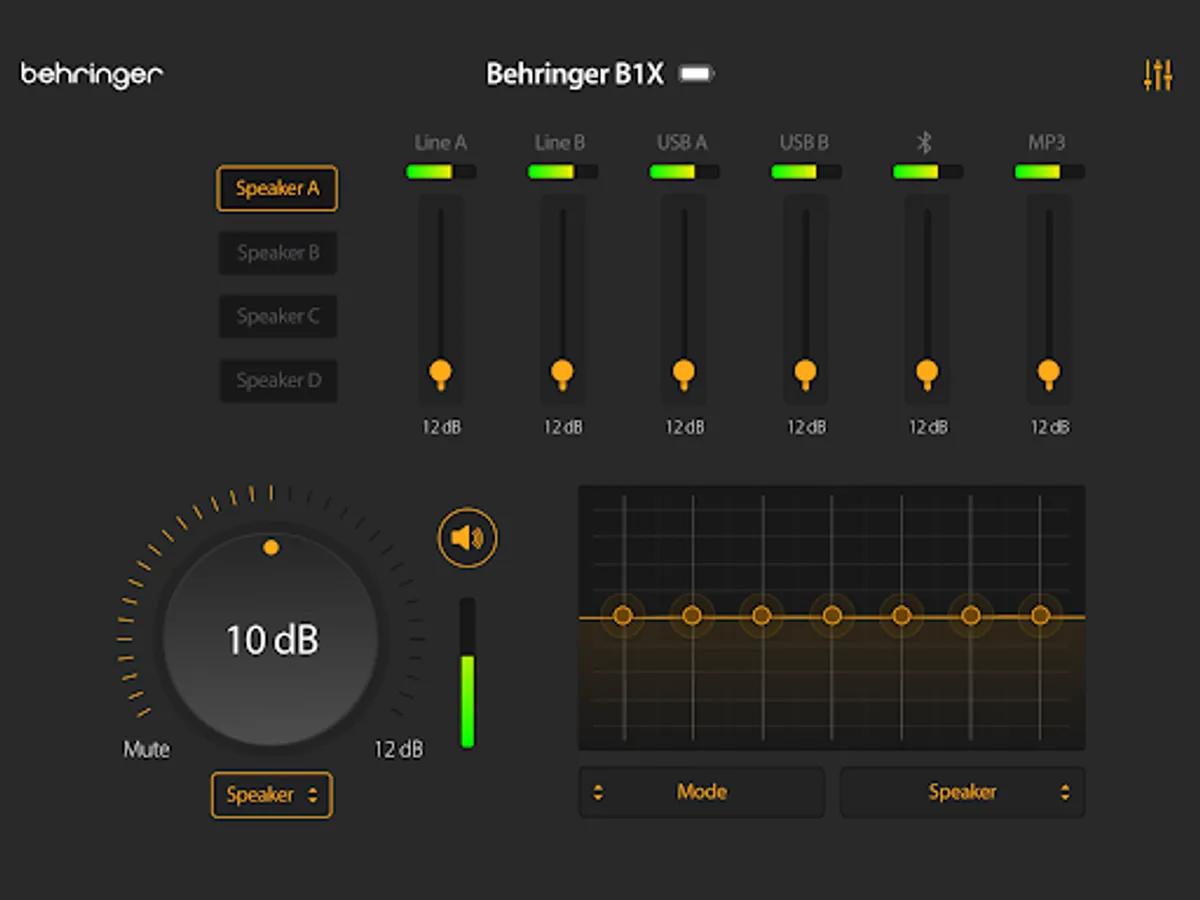Switch to Speaker A
Image resolution: width=1200 pixels, height=900 pixels.
coord(277,189)
